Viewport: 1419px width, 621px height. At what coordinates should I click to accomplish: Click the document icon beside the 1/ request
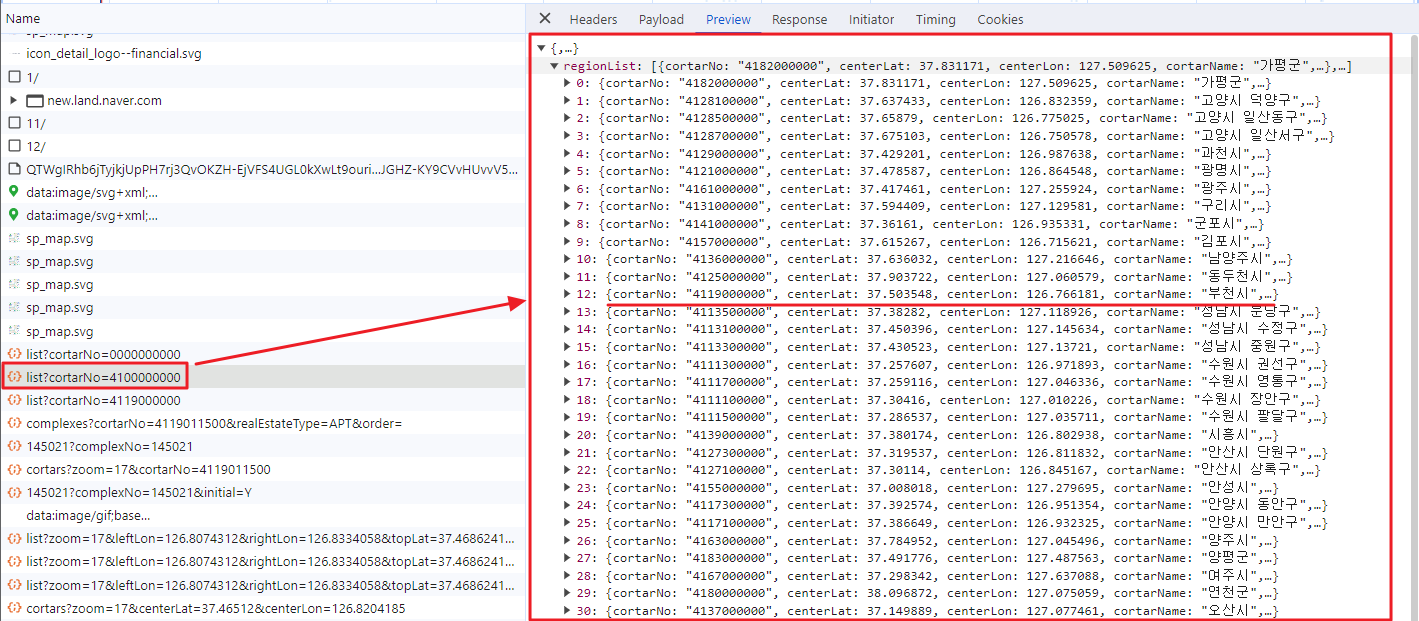pyautogui.click(x=14, y=77)
